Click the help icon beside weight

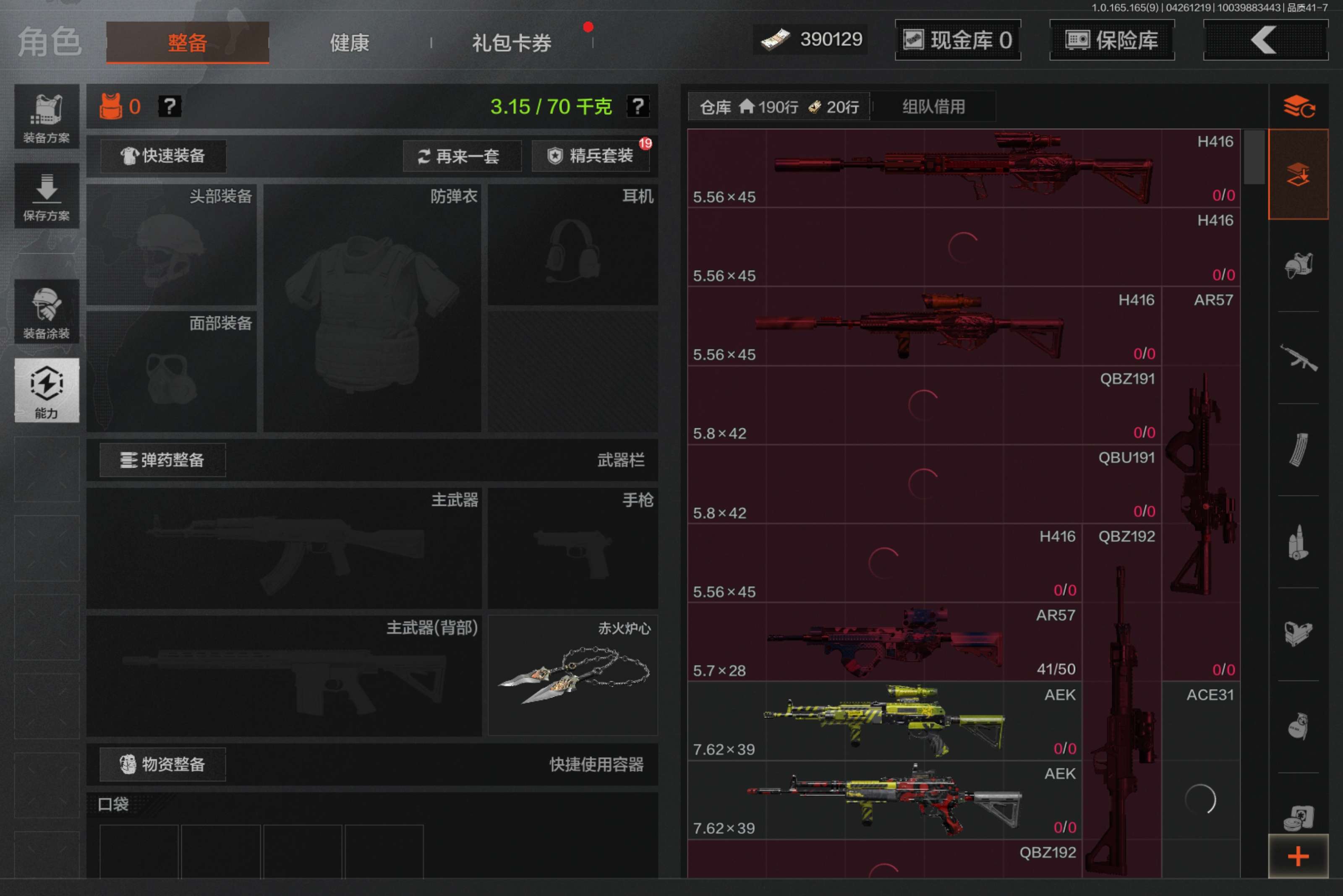pyautogui.click(x=638, y=106)
